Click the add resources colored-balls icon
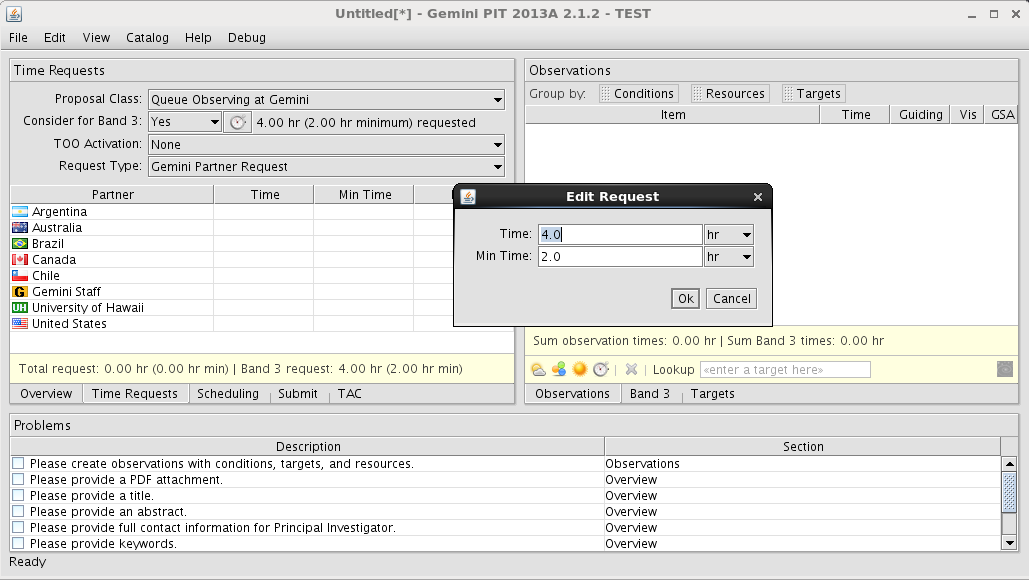The height and width of the screenshot is (580, 1029). coord(559,369)
